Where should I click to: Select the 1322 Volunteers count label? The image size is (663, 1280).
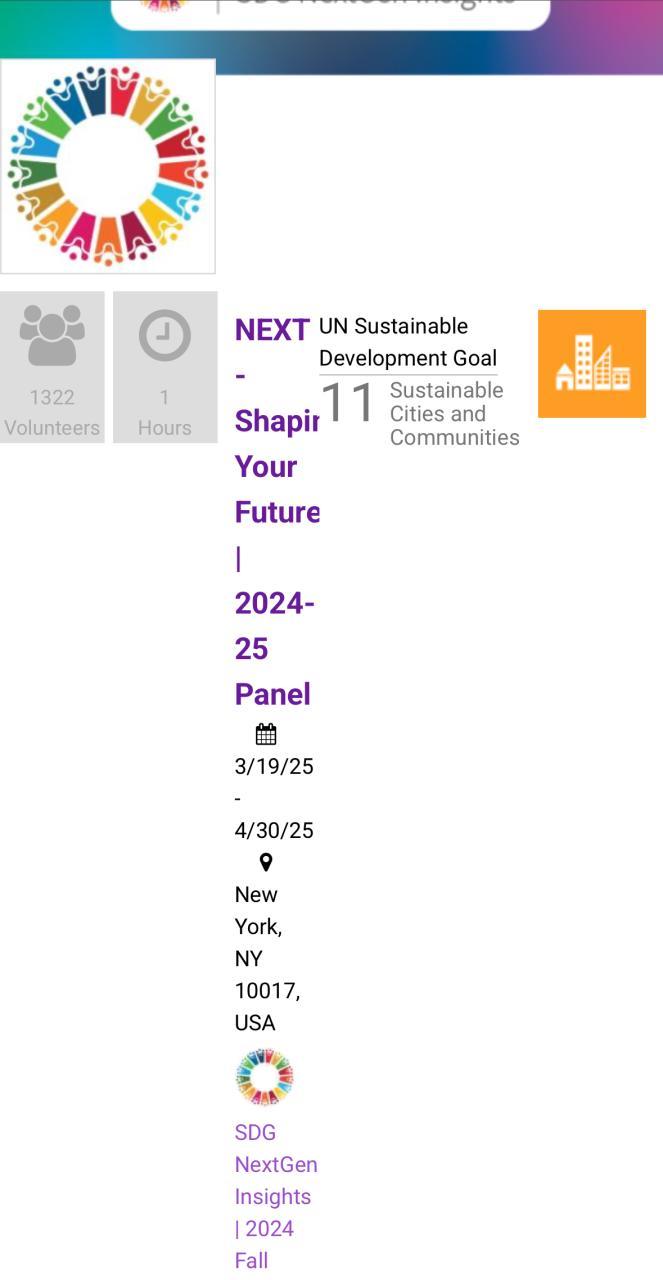point(52,412)
